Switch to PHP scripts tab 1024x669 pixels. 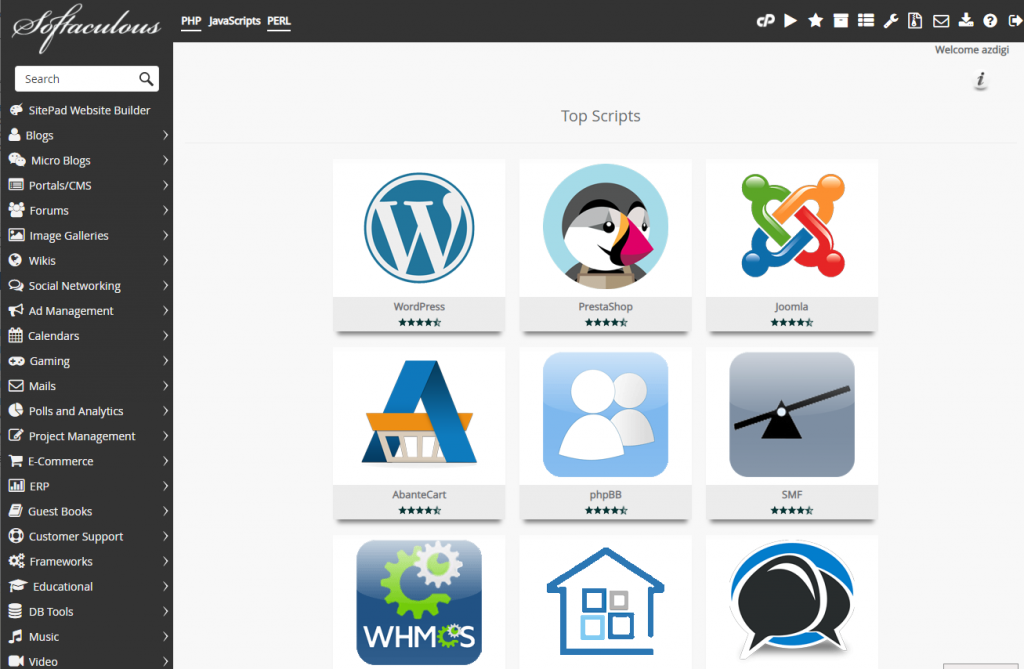191,21
